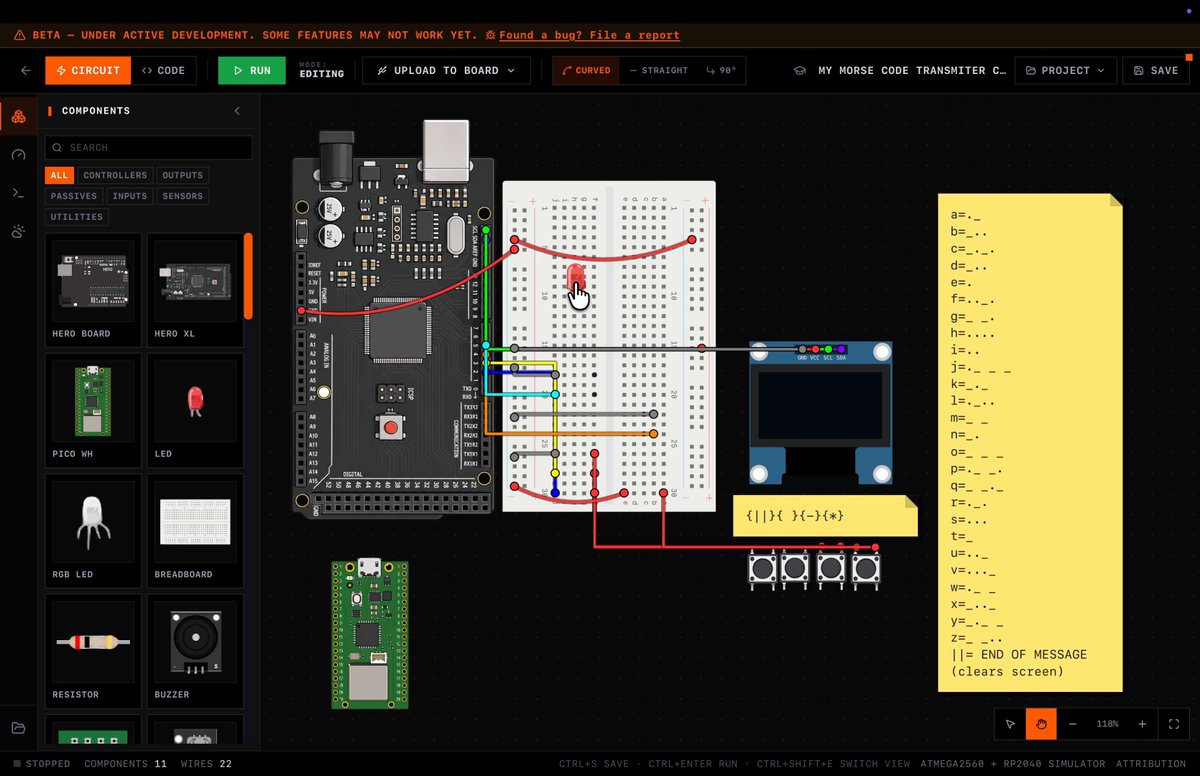Switch wire style to 90° angle

point(721,71)
